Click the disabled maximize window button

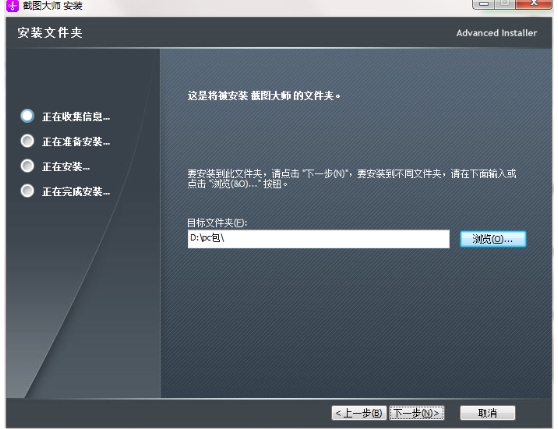point(505,4)
